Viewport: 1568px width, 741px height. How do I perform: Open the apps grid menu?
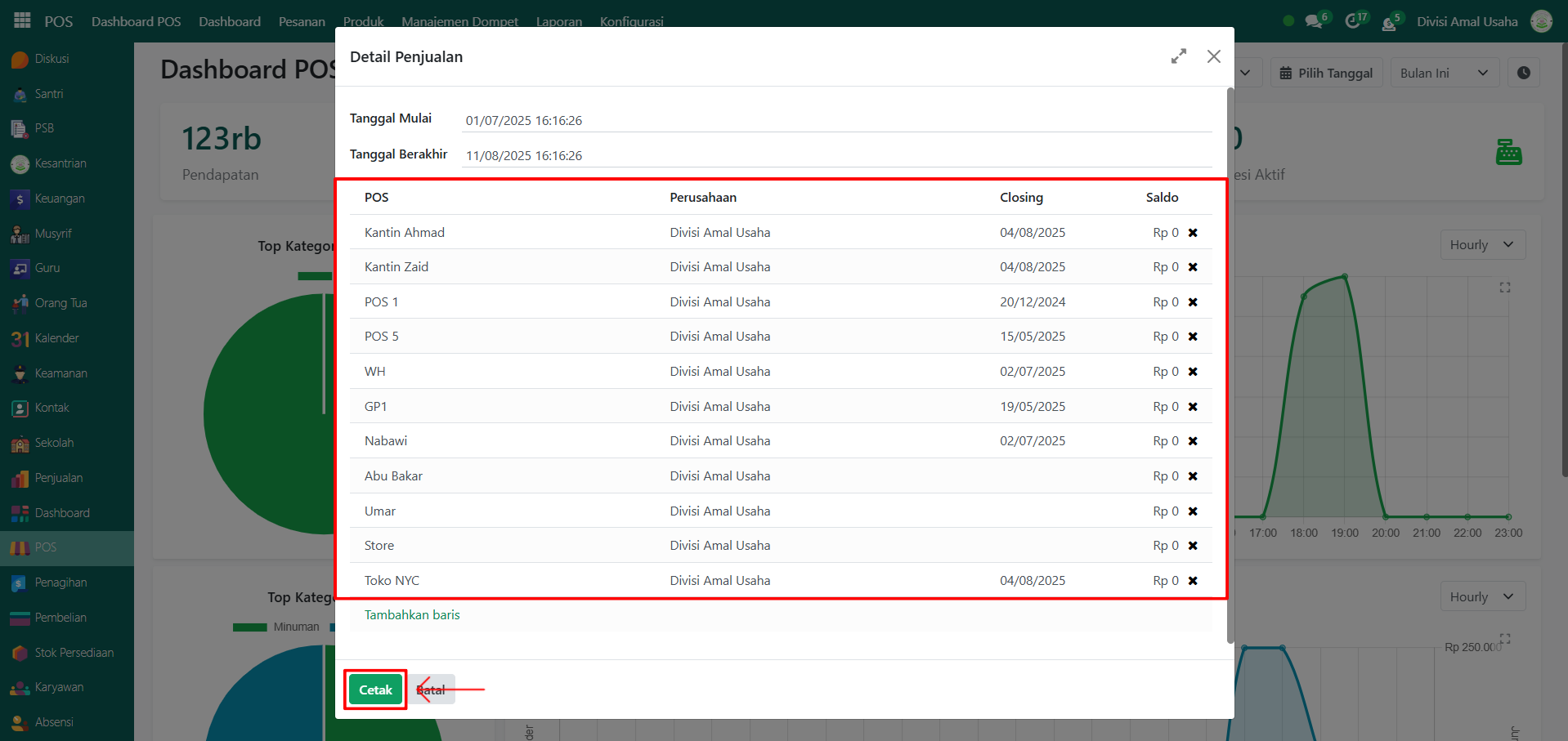click(x=22, y=21)
